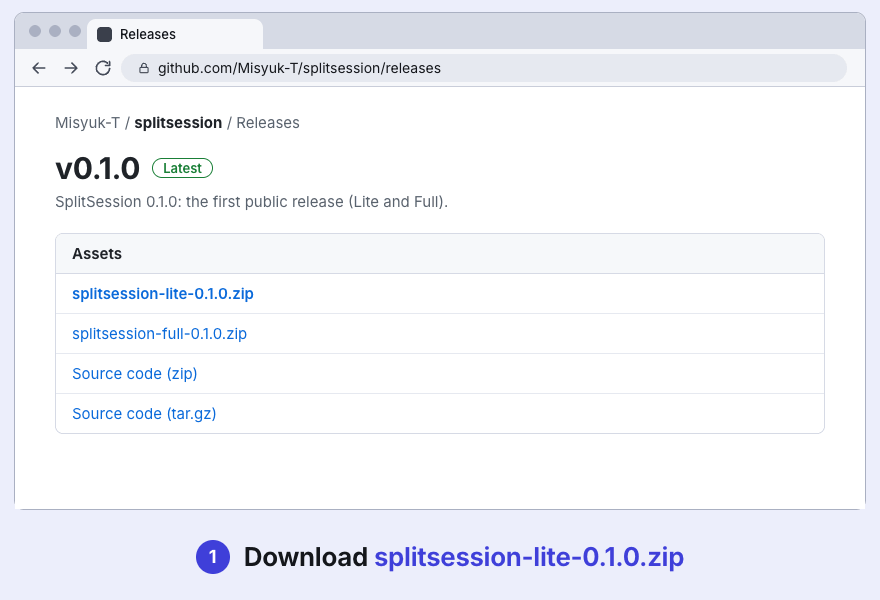
Task: Focus the github.com address bar
Action: 484,68
